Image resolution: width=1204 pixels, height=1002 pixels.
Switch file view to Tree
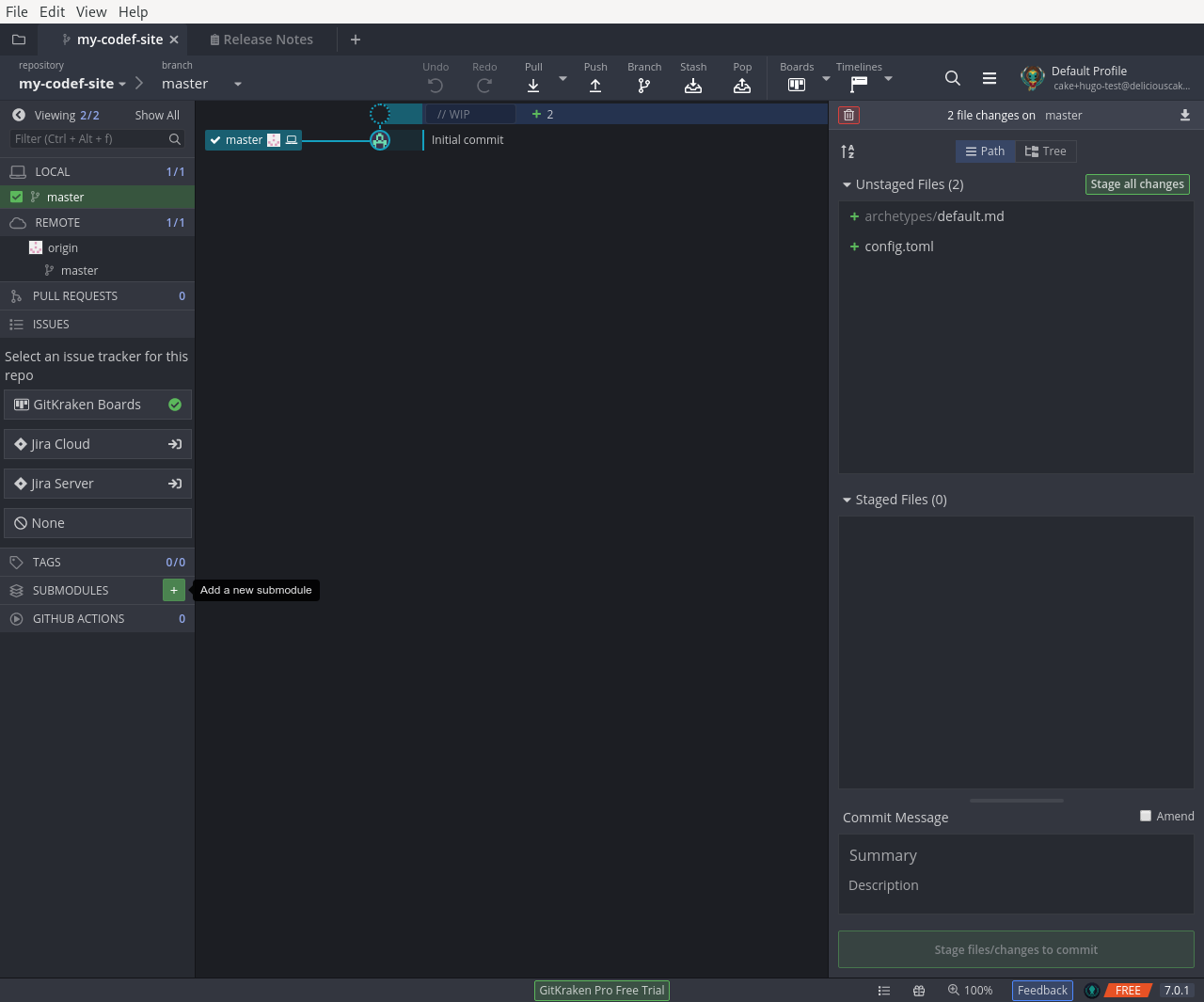click(x=1046, y=151)
